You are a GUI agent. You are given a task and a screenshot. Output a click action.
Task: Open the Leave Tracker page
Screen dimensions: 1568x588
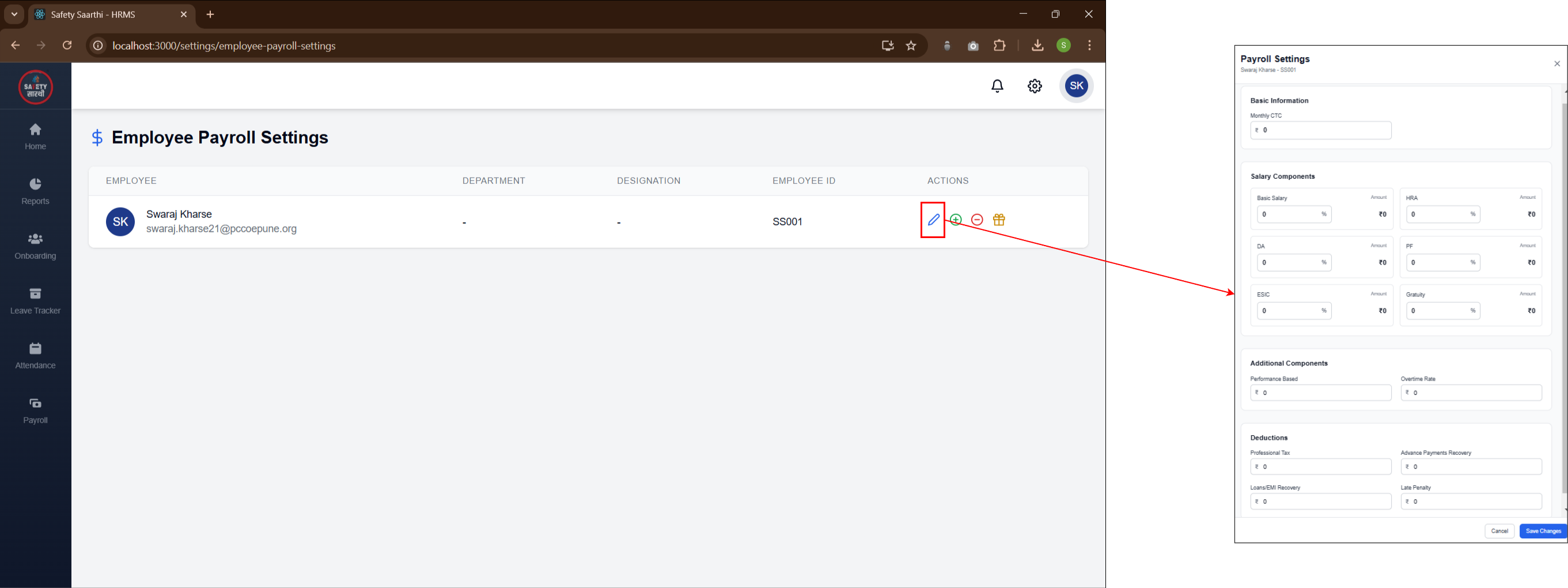point(35,301)
